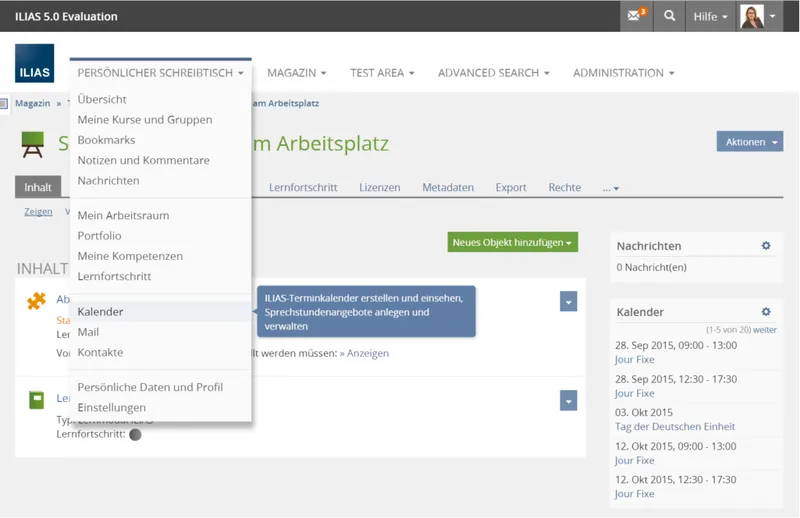Select Übersicht in the menu

coord(102,99)
